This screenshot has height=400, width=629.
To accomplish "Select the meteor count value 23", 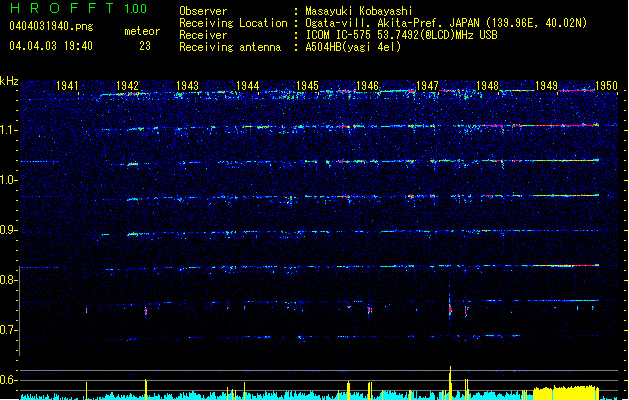I will click(x=145, y=46).
